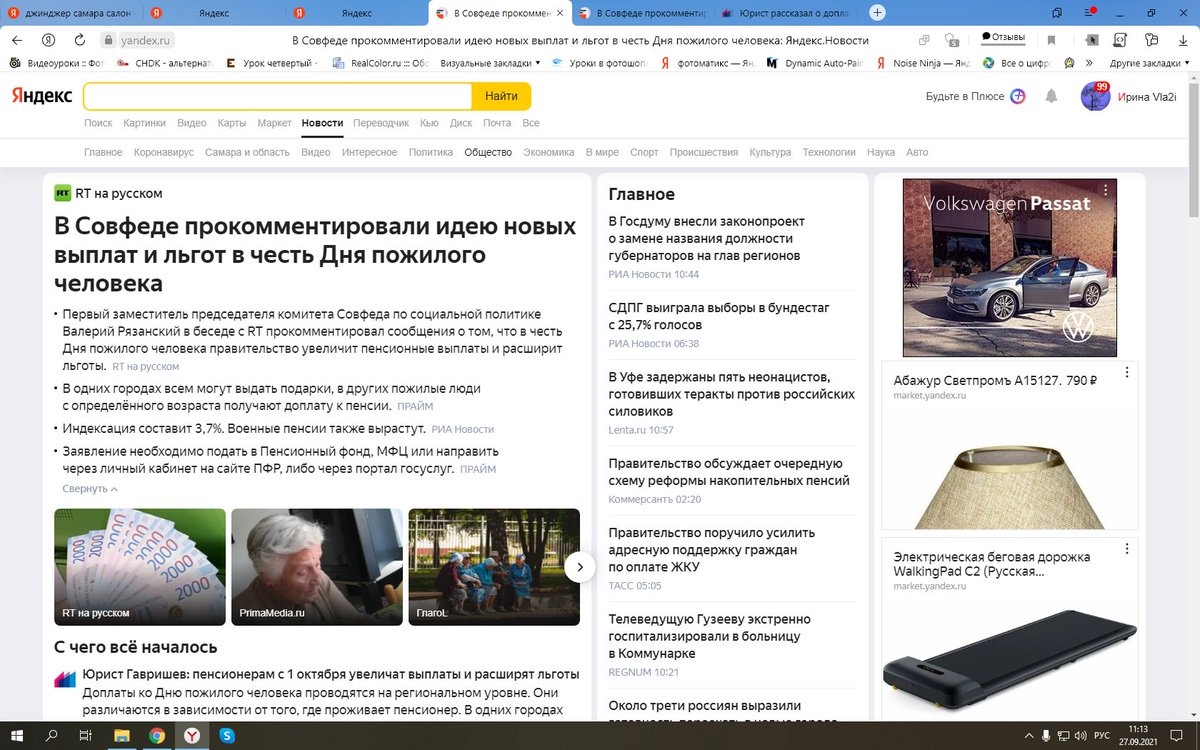
Task: Open Chrome from the taskbar
Action: pyautogui.click(x=157, y=735)
